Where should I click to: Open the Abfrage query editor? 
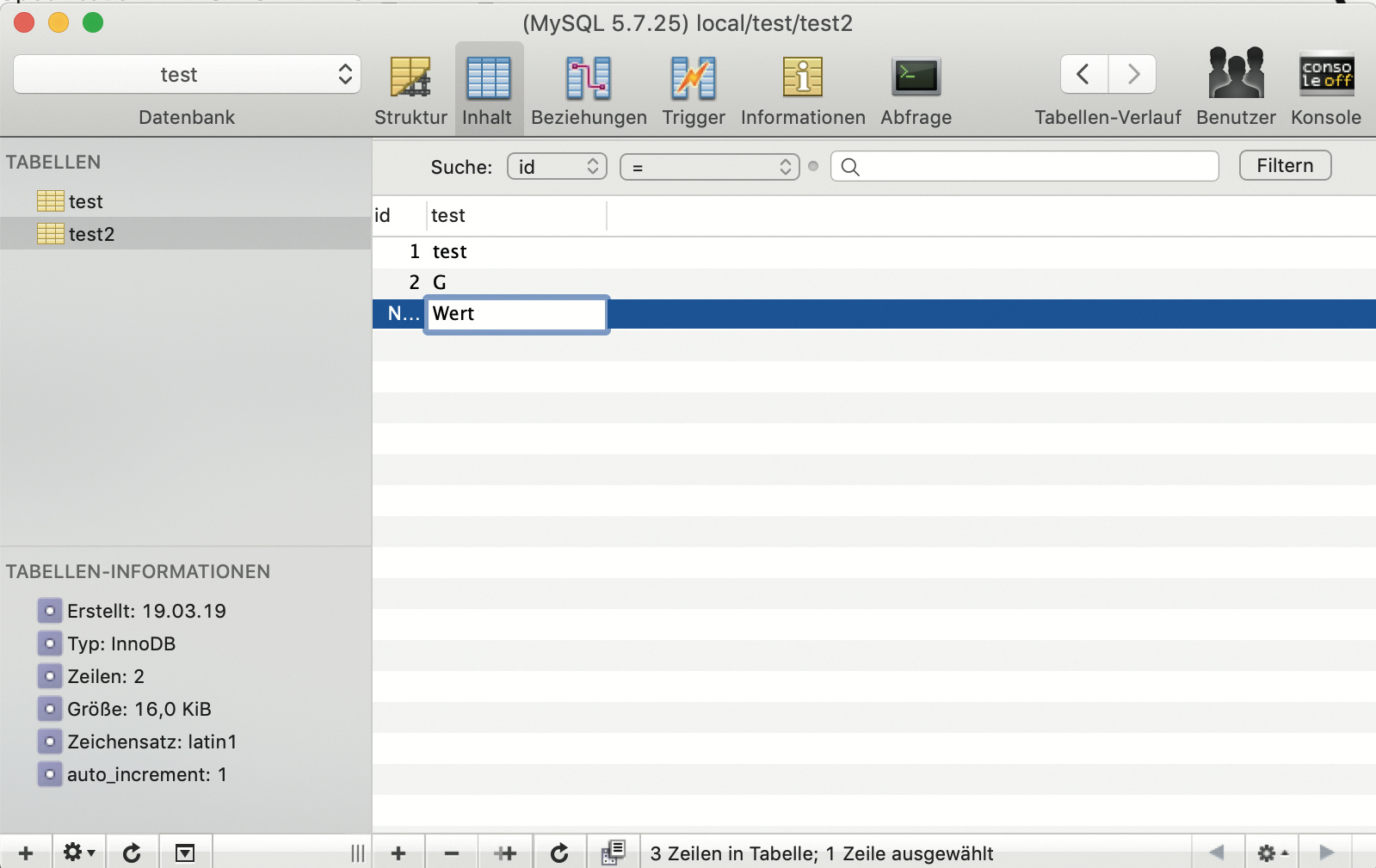pos(916,89)
